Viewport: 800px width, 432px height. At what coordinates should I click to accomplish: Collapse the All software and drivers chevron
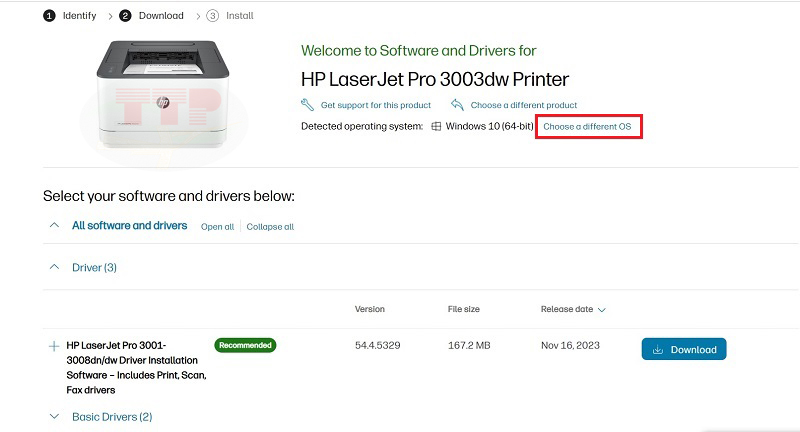(54, 225)
